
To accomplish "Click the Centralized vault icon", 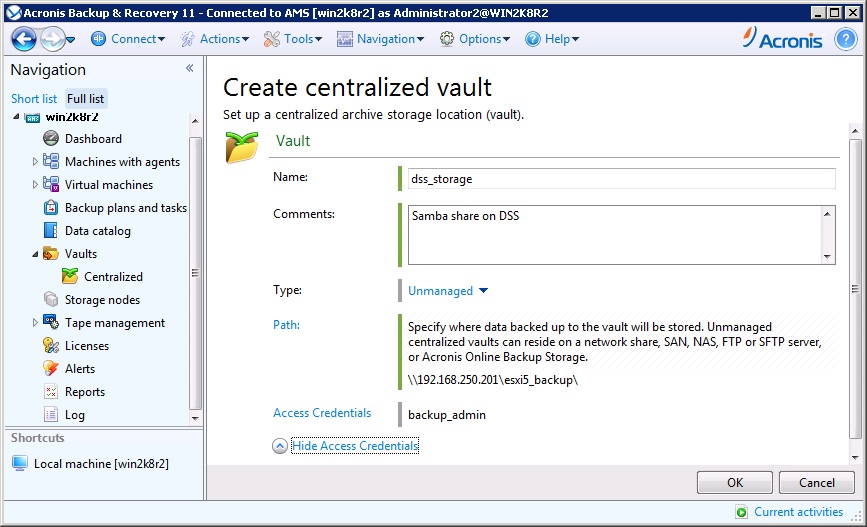I will pos(70,276).
